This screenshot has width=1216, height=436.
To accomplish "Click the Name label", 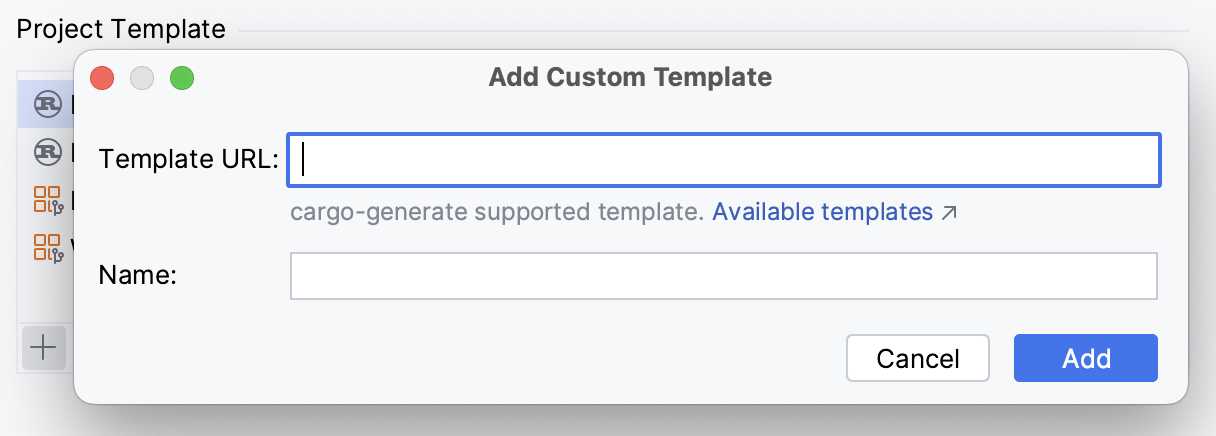I will click(138, 276).
